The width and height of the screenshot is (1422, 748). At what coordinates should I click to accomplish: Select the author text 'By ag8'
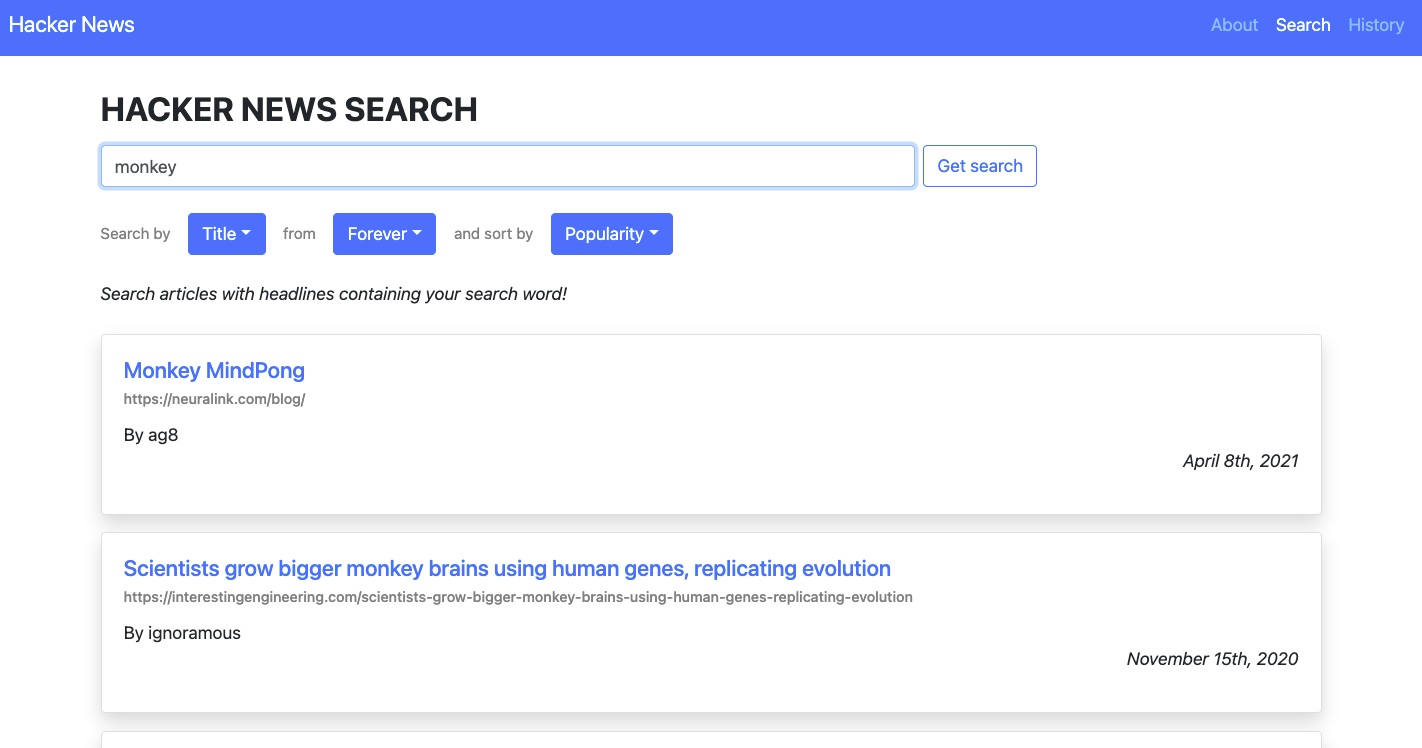[x=151, y=435]
